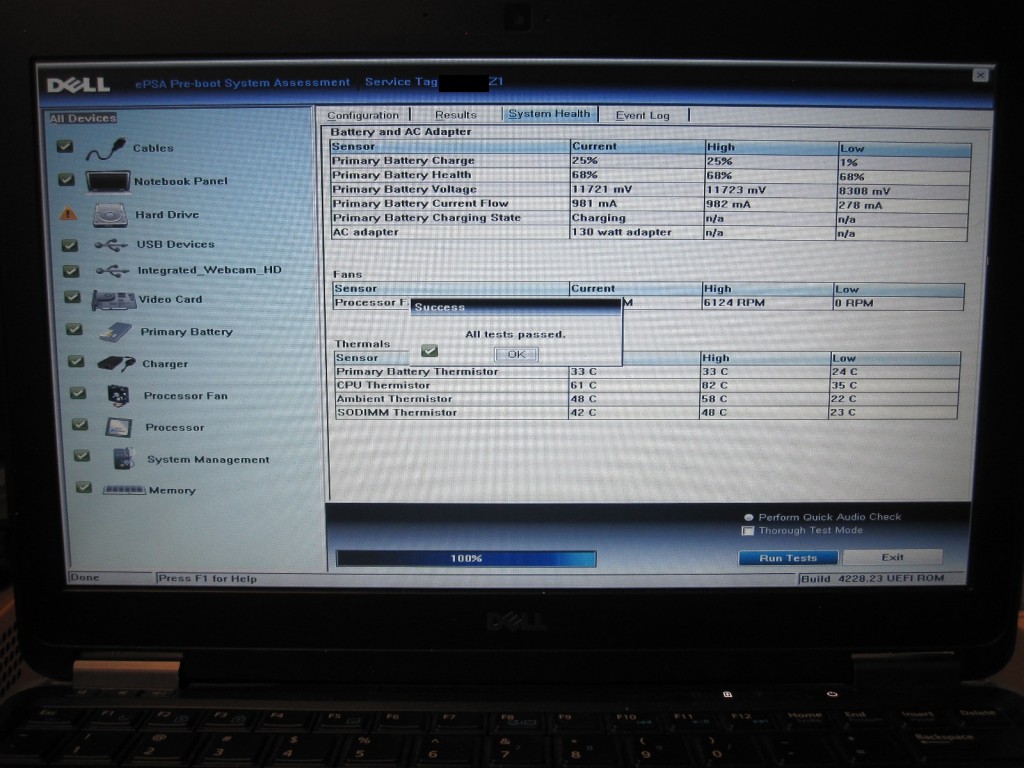1024x768 pixels.
Task: Open the Configuration tab
Action: [363, 115]
